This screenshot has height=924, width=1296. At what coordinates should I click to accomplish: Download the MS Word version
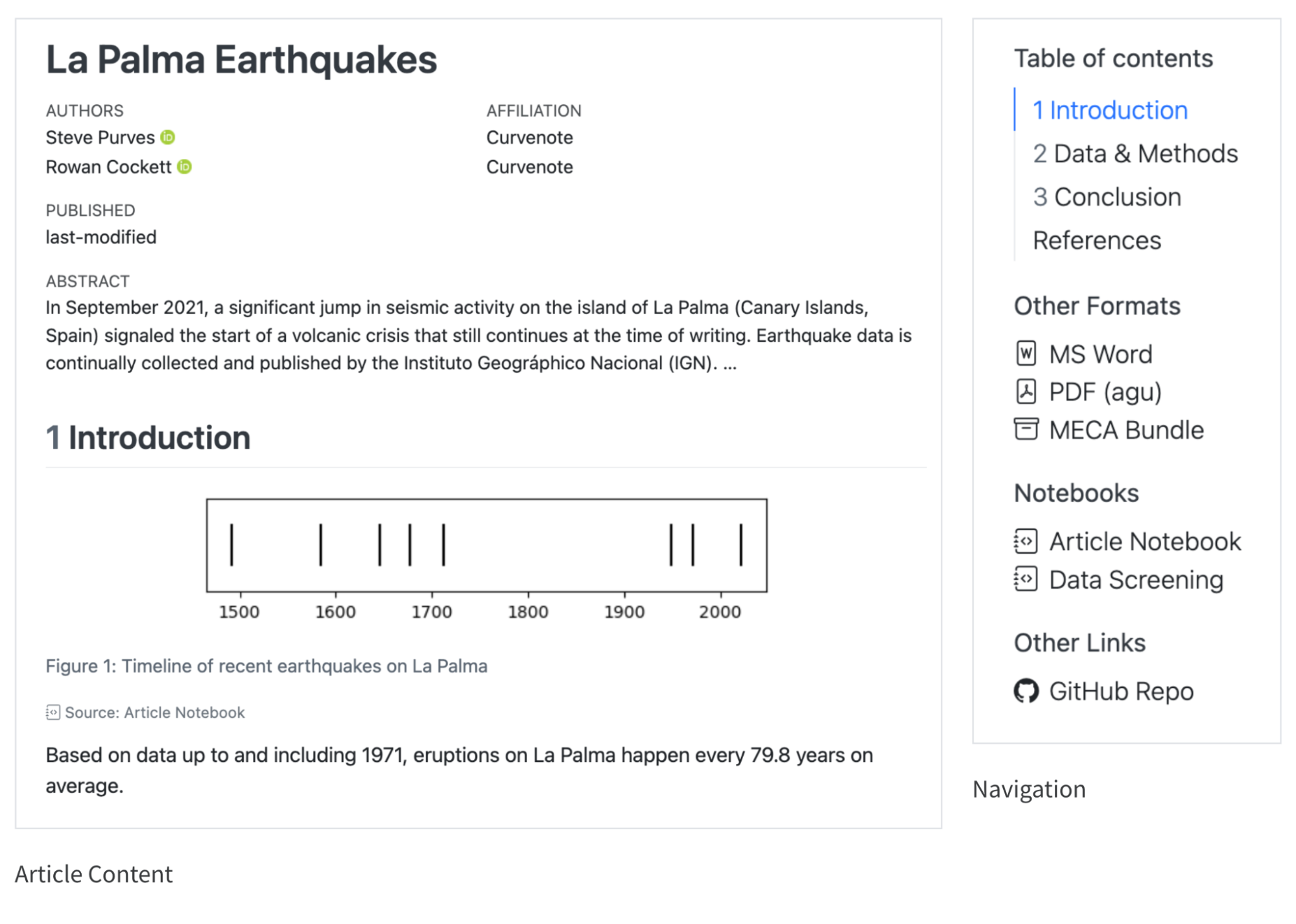[x=1100, y=355]
